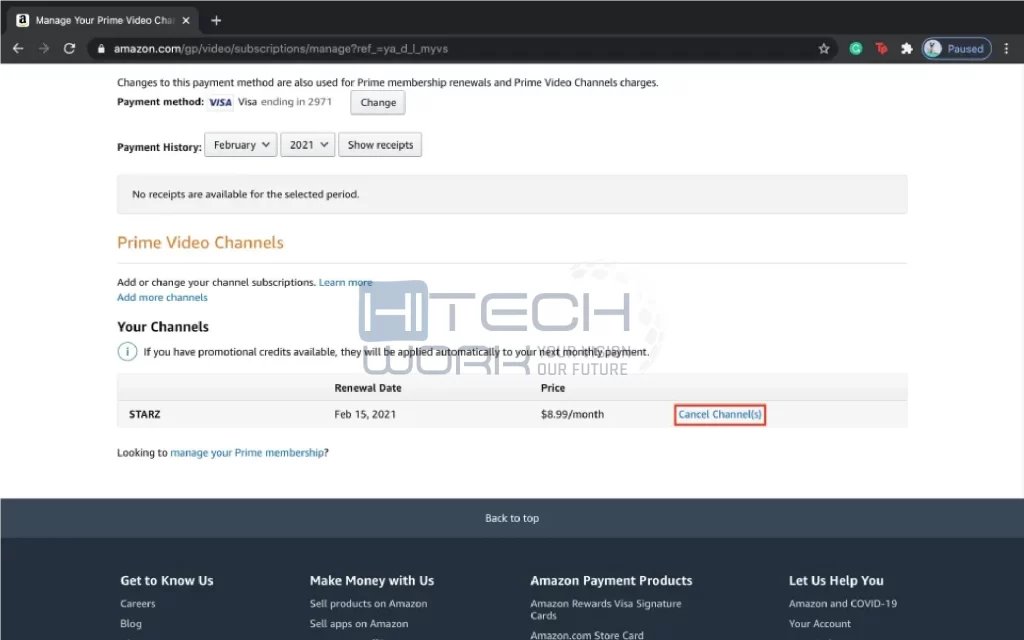1024x640 pixels.
Task: Click the Renewal Date column header
Action: (x=368, y=388)
